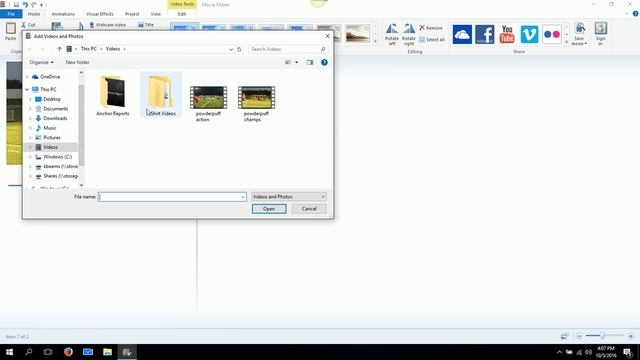Switch to the Visual Effects tab

(100, 14)
